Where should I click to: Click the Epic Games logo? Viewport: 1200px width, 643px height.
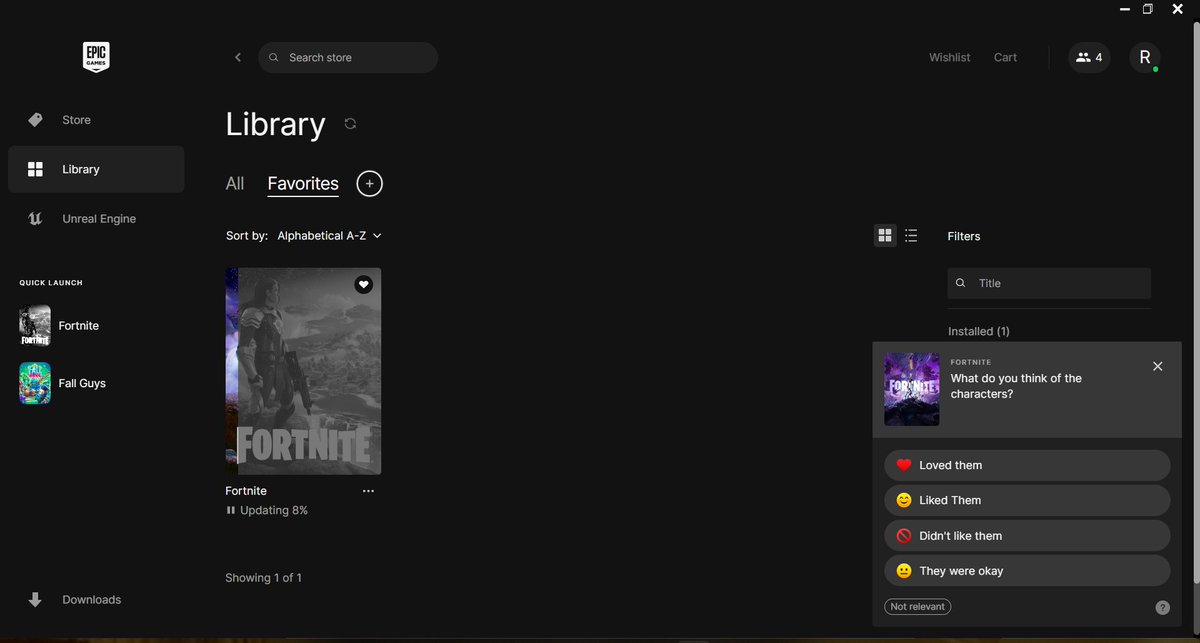(96, 57)
